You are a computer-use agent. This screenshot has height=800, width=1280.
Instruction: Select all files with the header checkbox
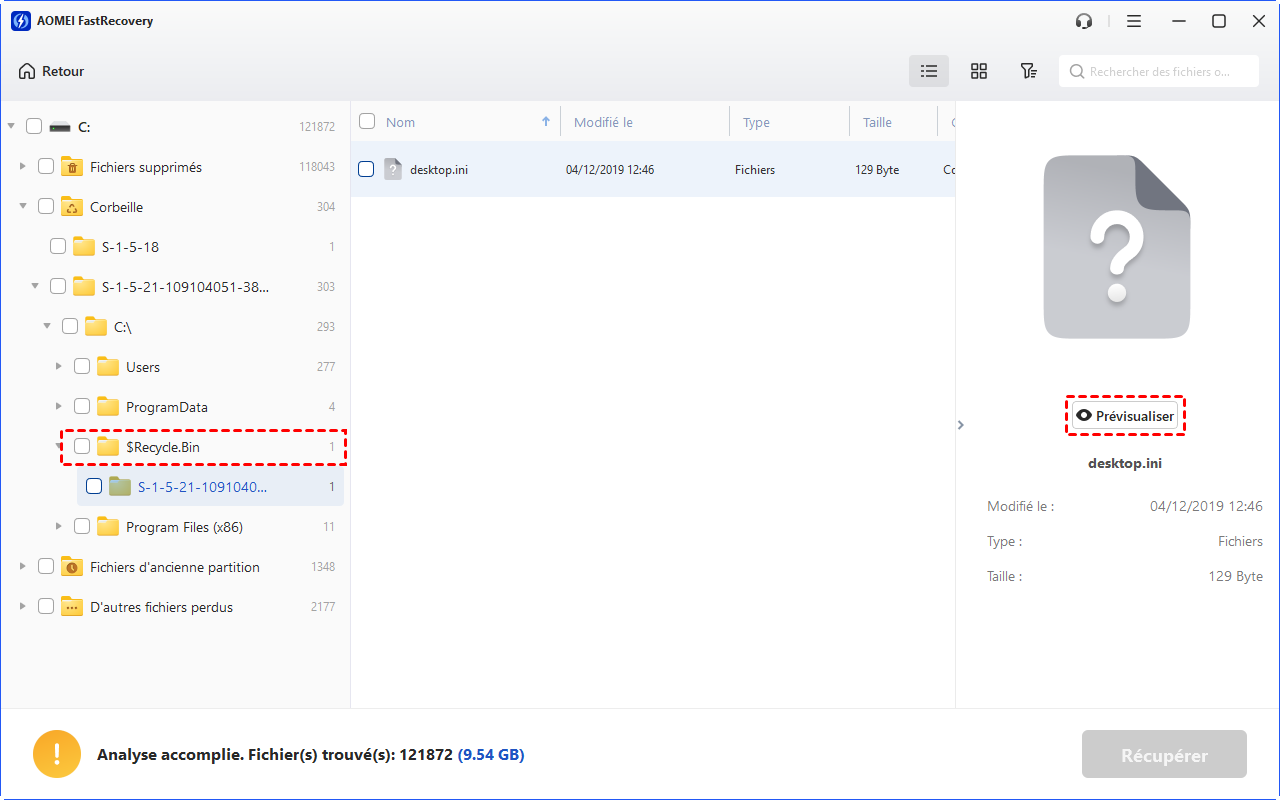367,122
